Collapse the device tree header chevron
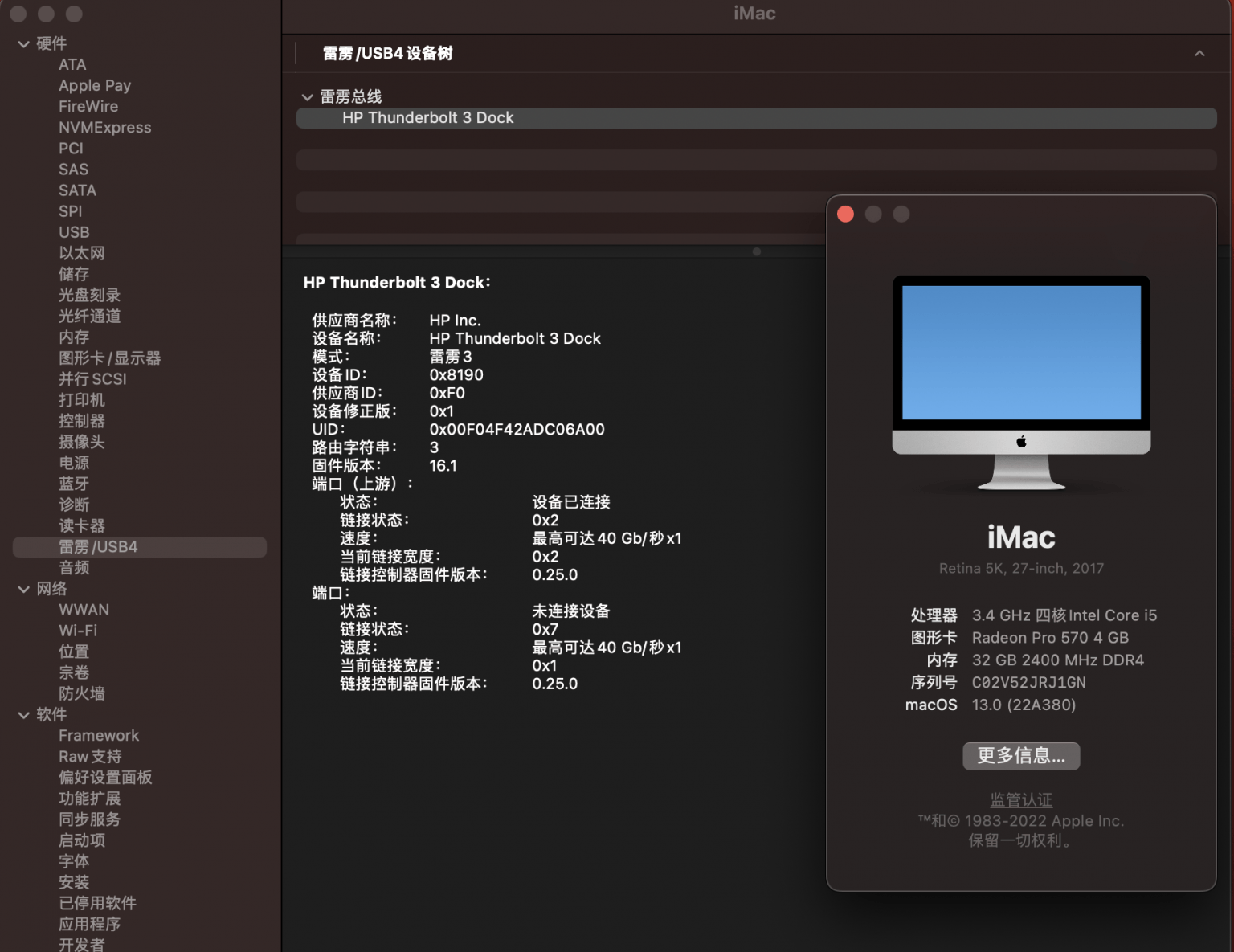The image size is (1234, 952). (1199, 54)
